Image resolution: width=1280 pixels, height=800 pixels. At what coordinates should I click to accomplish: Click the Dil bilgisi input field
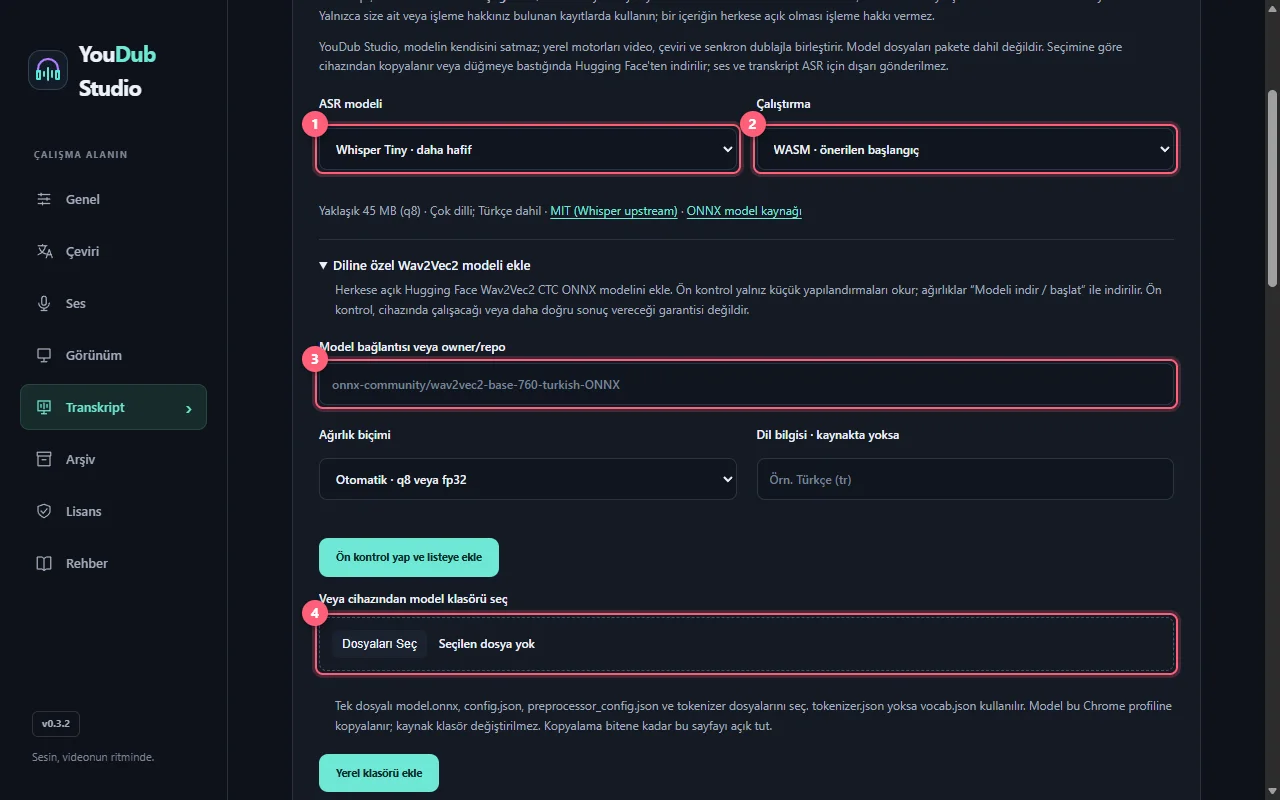click(965, 479)
